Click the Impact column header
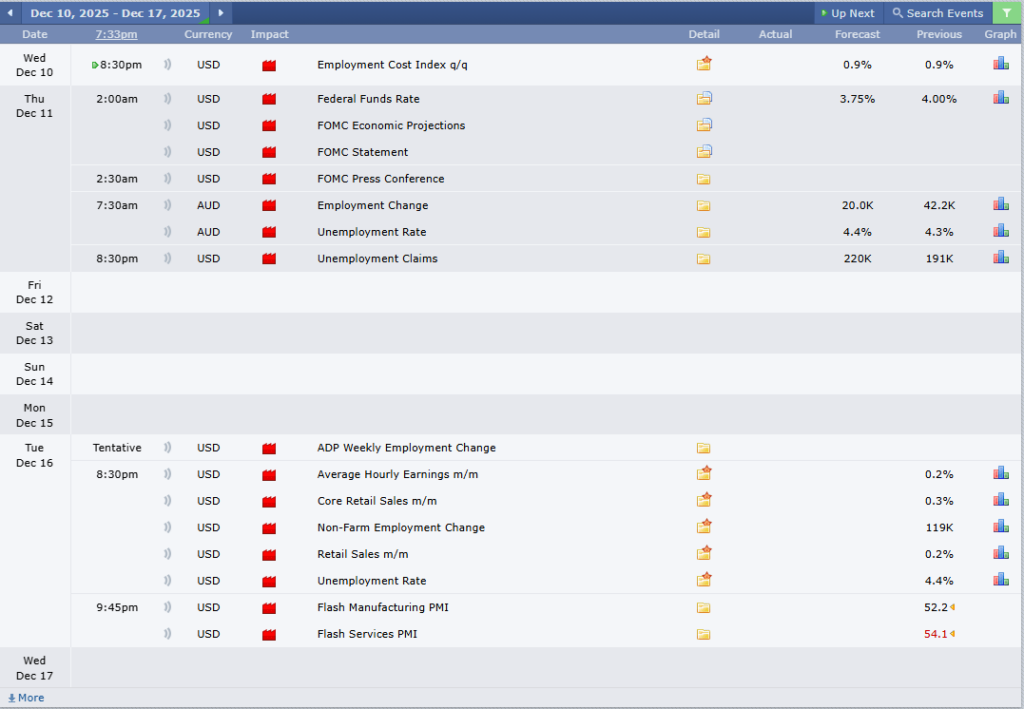The height and width of the screenshot is (709, 1024). 269,34
